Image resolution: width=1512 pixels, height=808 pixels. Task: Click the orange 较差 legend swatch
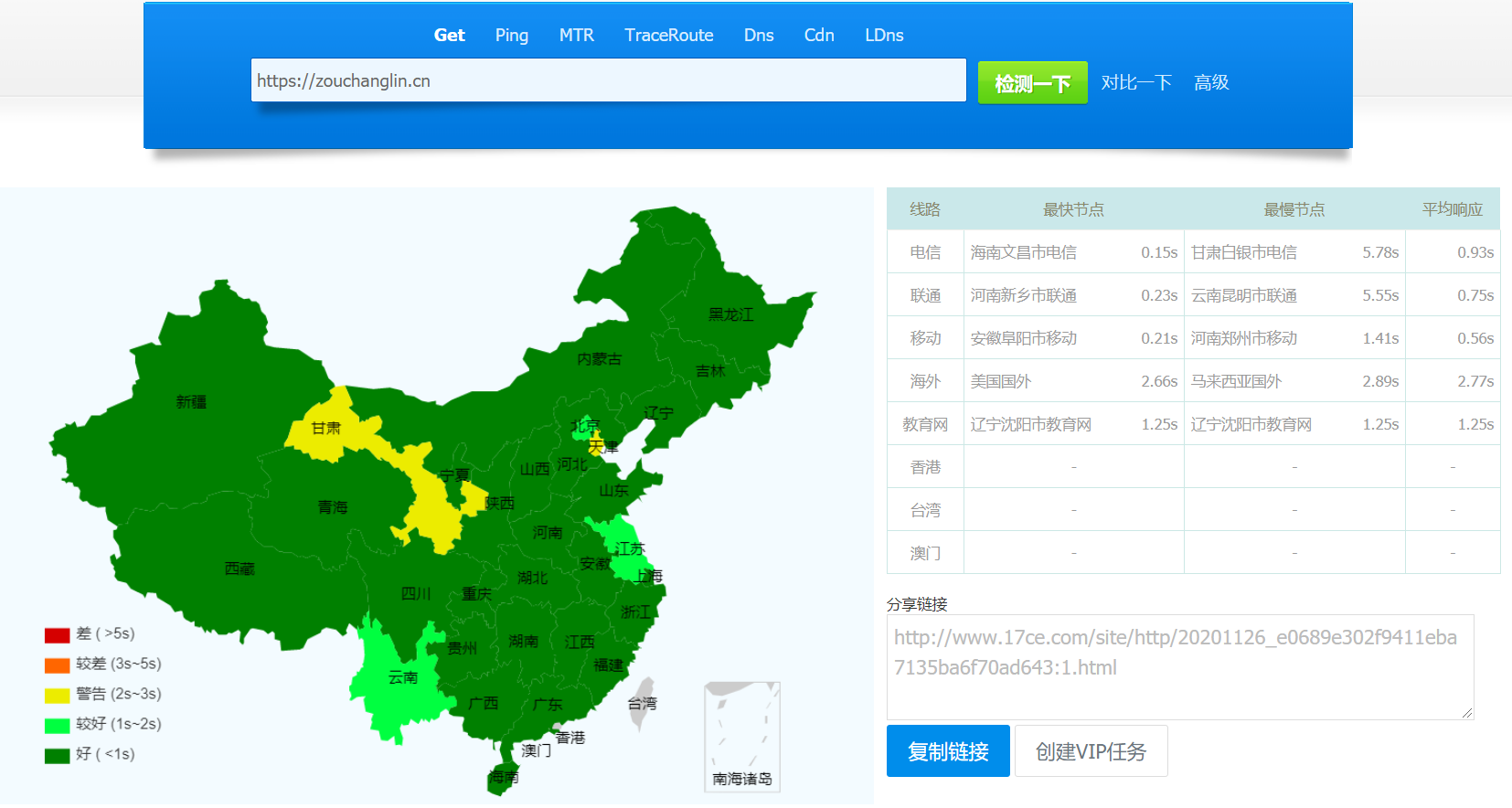pyautogui.click(x=57, y=664)
